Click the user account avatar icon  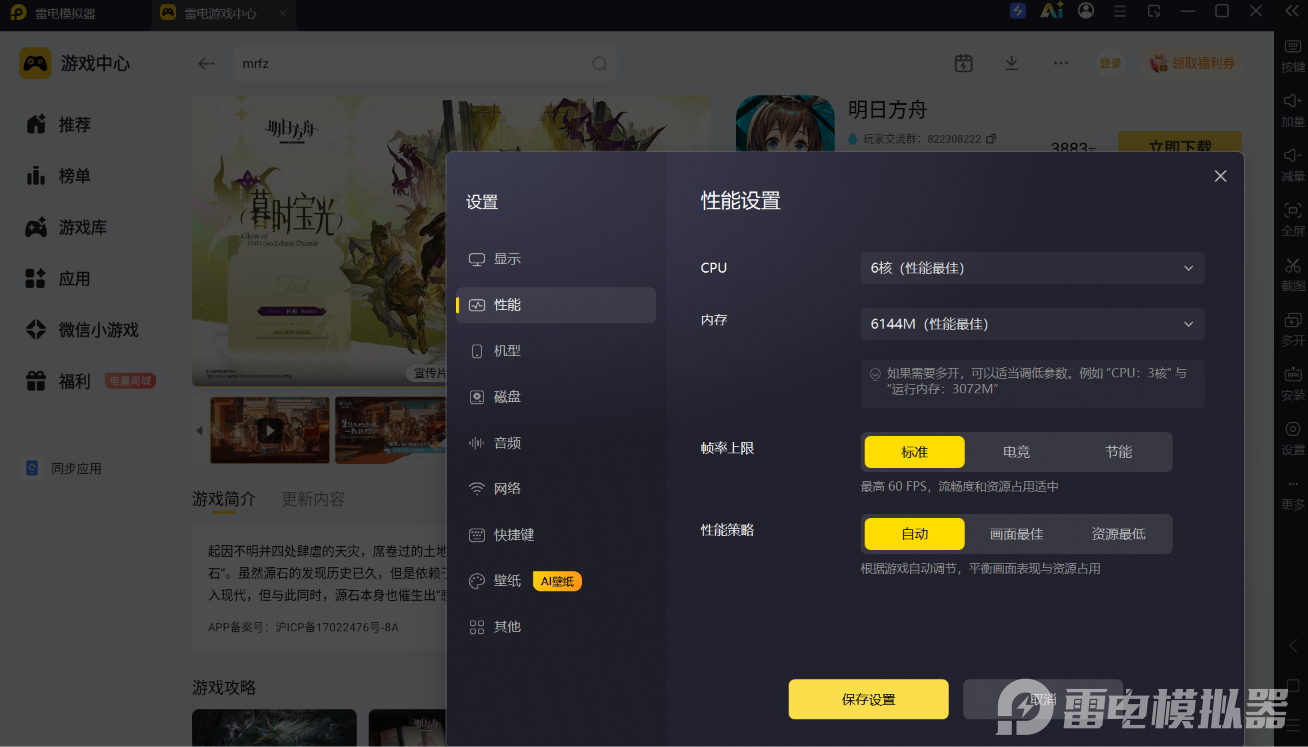click(x=1086, y=11)
